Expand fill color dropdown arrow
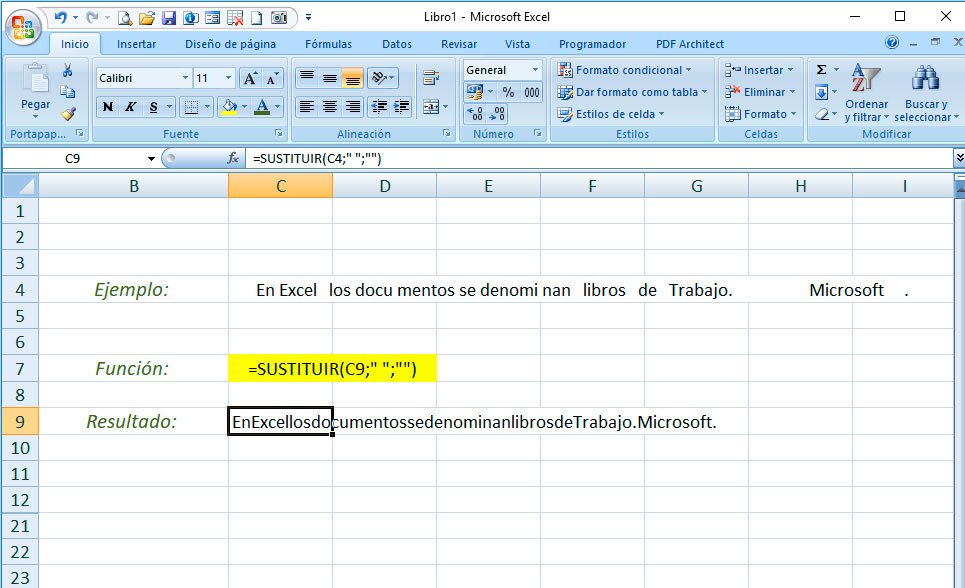This screenshot has height=588, width=965. (x=244, y=107)
